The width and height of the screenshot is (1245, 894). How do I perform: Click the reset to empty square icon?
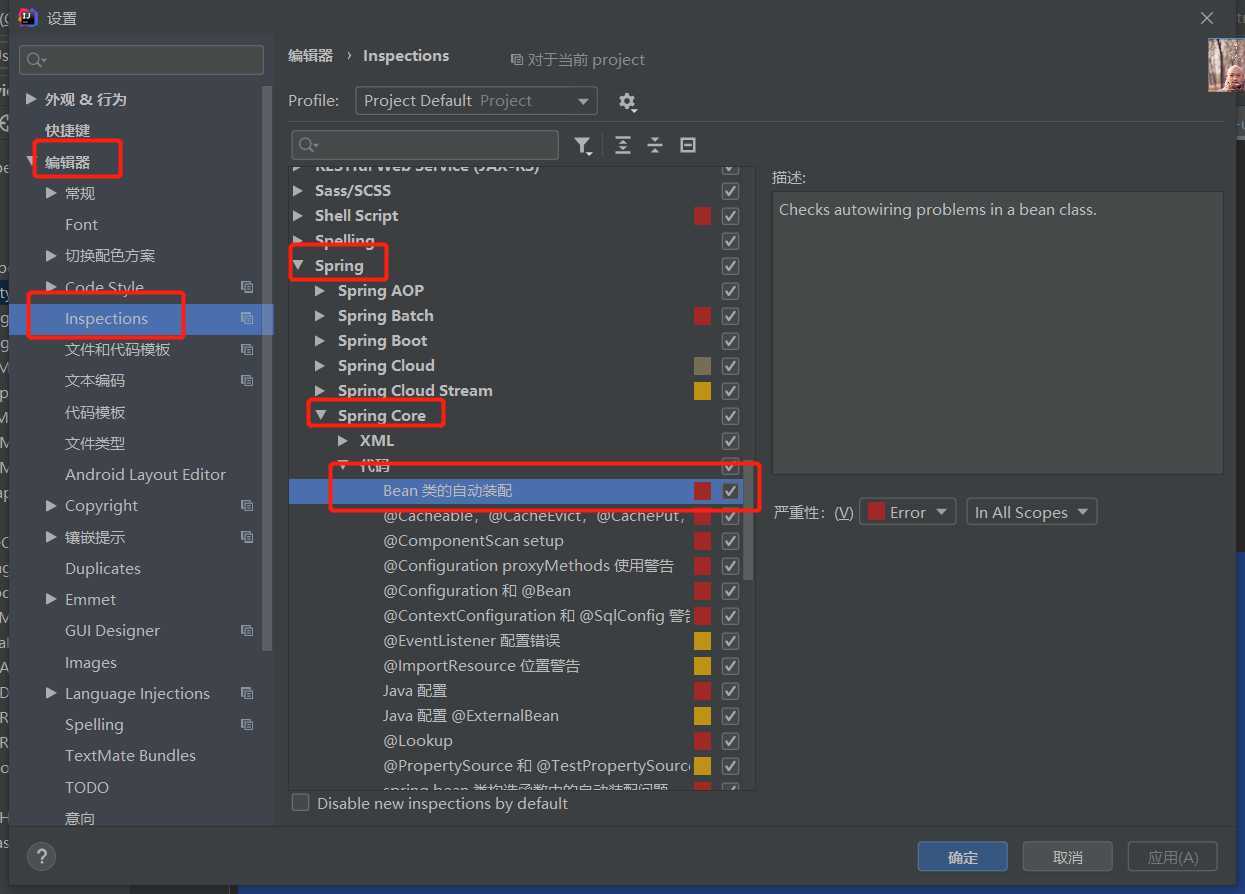(x=688, y=146)
